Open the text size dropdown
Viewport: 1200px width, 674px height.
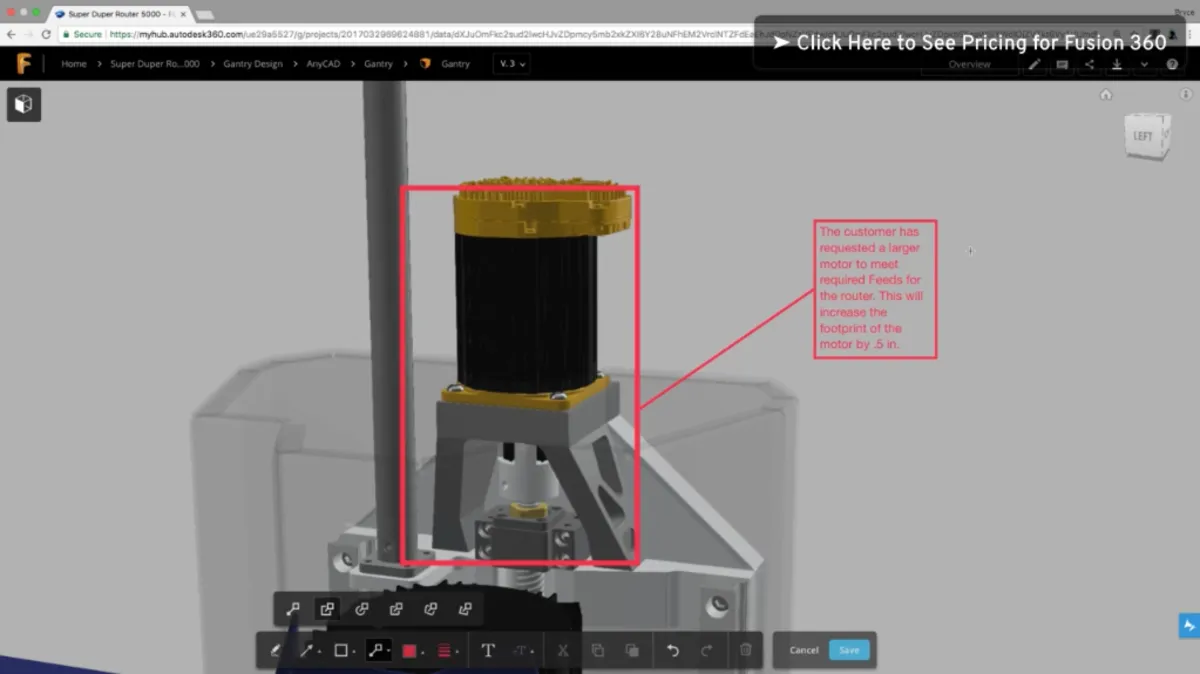(522, 650)
